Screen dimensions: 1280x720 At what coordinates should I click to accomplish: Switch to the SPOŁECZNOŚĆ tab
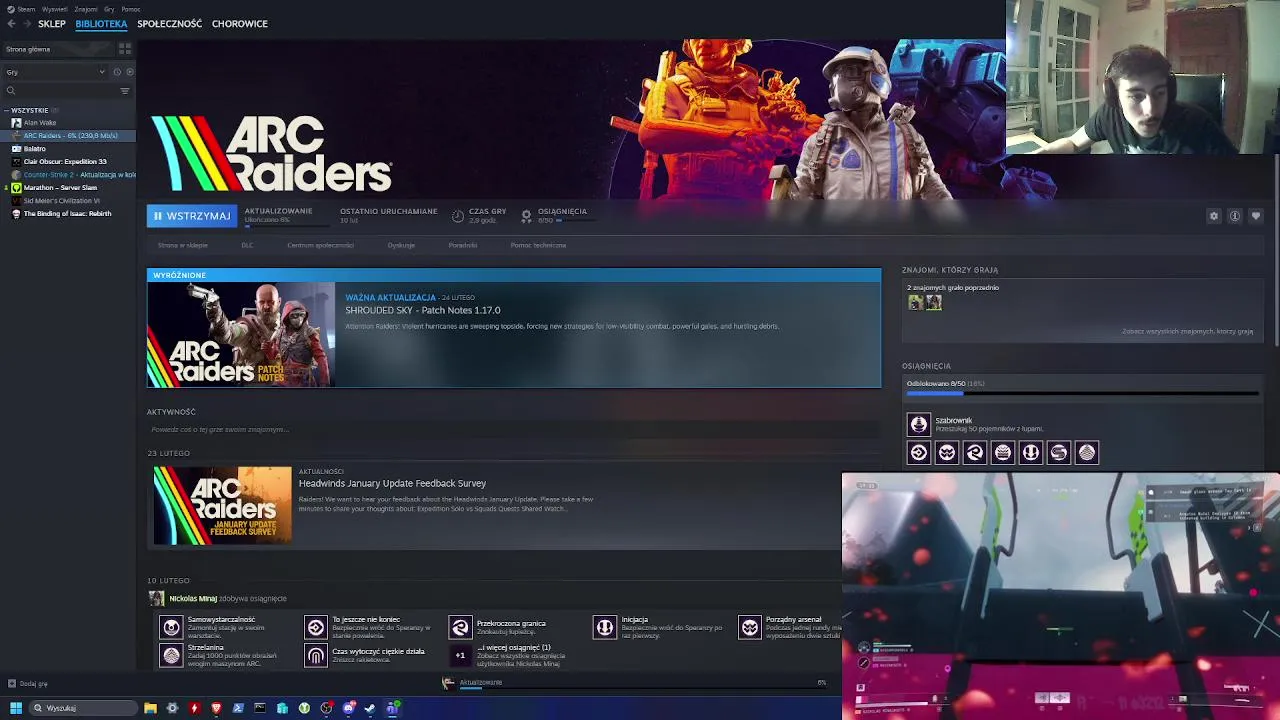click(x=169, y=23)
